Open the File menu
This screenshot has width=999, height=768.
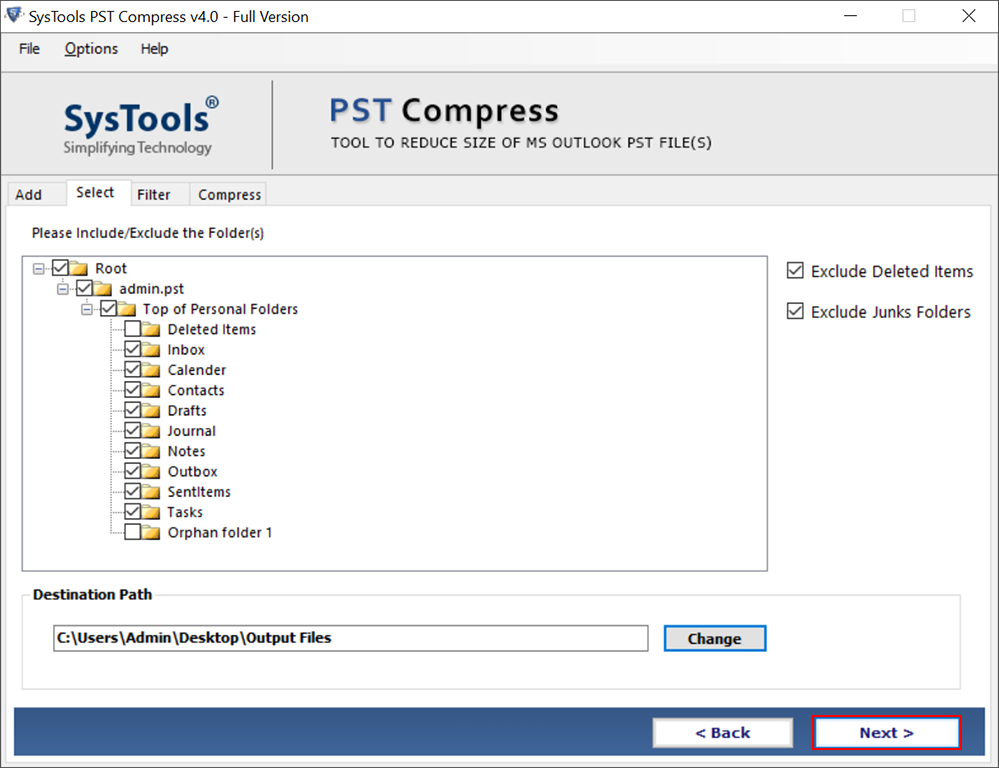29,48
